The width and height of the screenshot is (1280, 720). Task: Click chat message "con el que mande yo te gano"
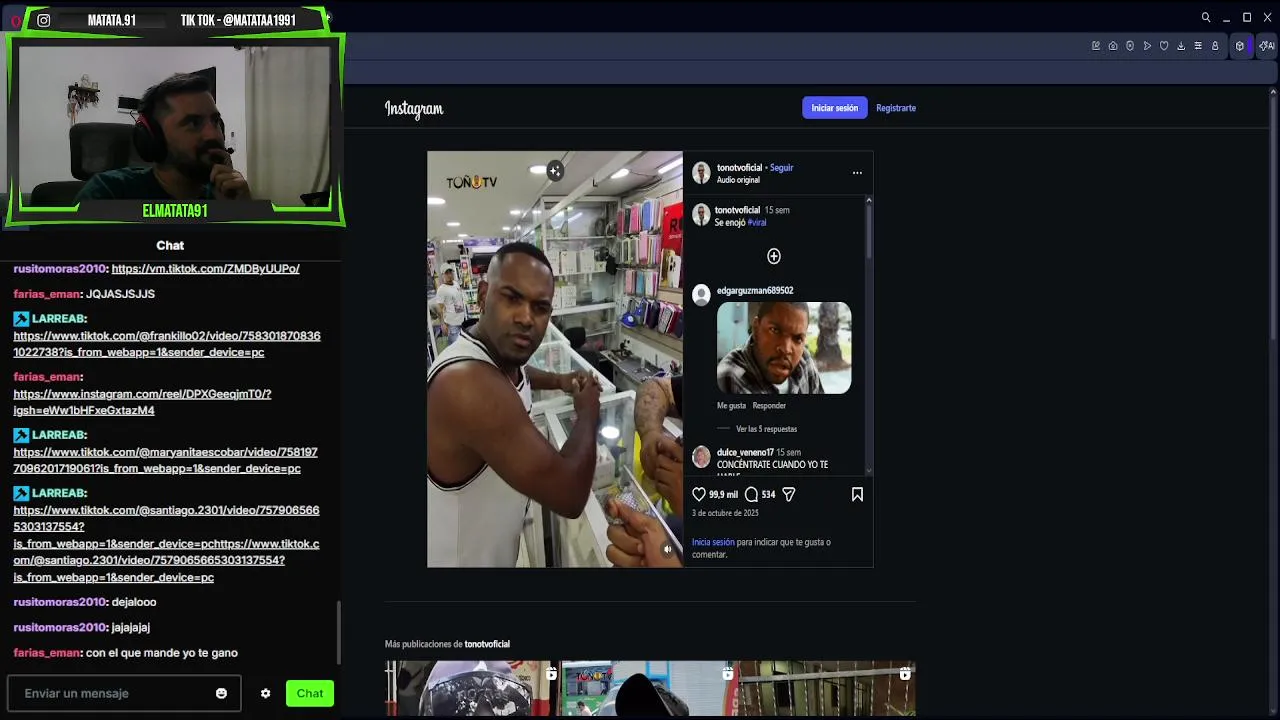pos(161,653)
